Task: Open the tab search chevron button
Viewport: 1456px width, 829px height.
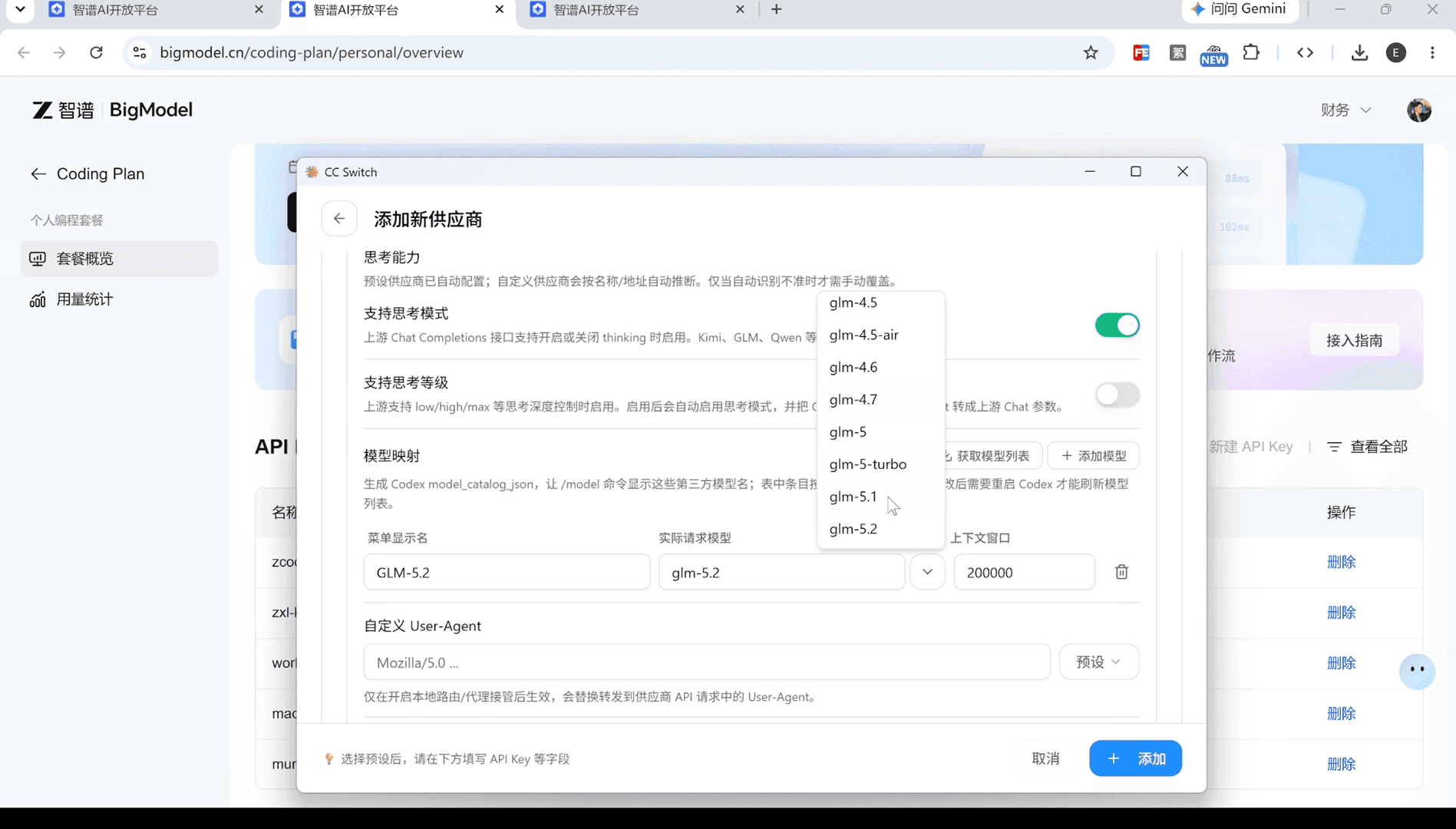Action: click(20, 9)
